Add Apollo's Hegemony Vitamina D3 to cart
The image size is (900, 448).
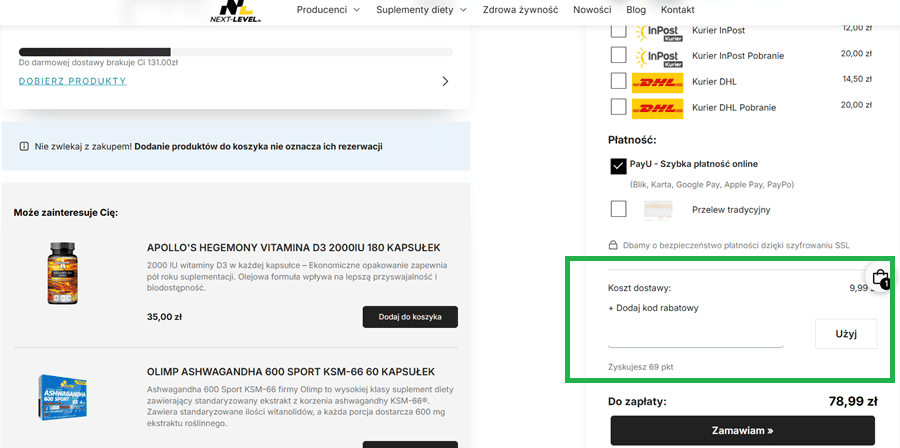tap(410, 317)
